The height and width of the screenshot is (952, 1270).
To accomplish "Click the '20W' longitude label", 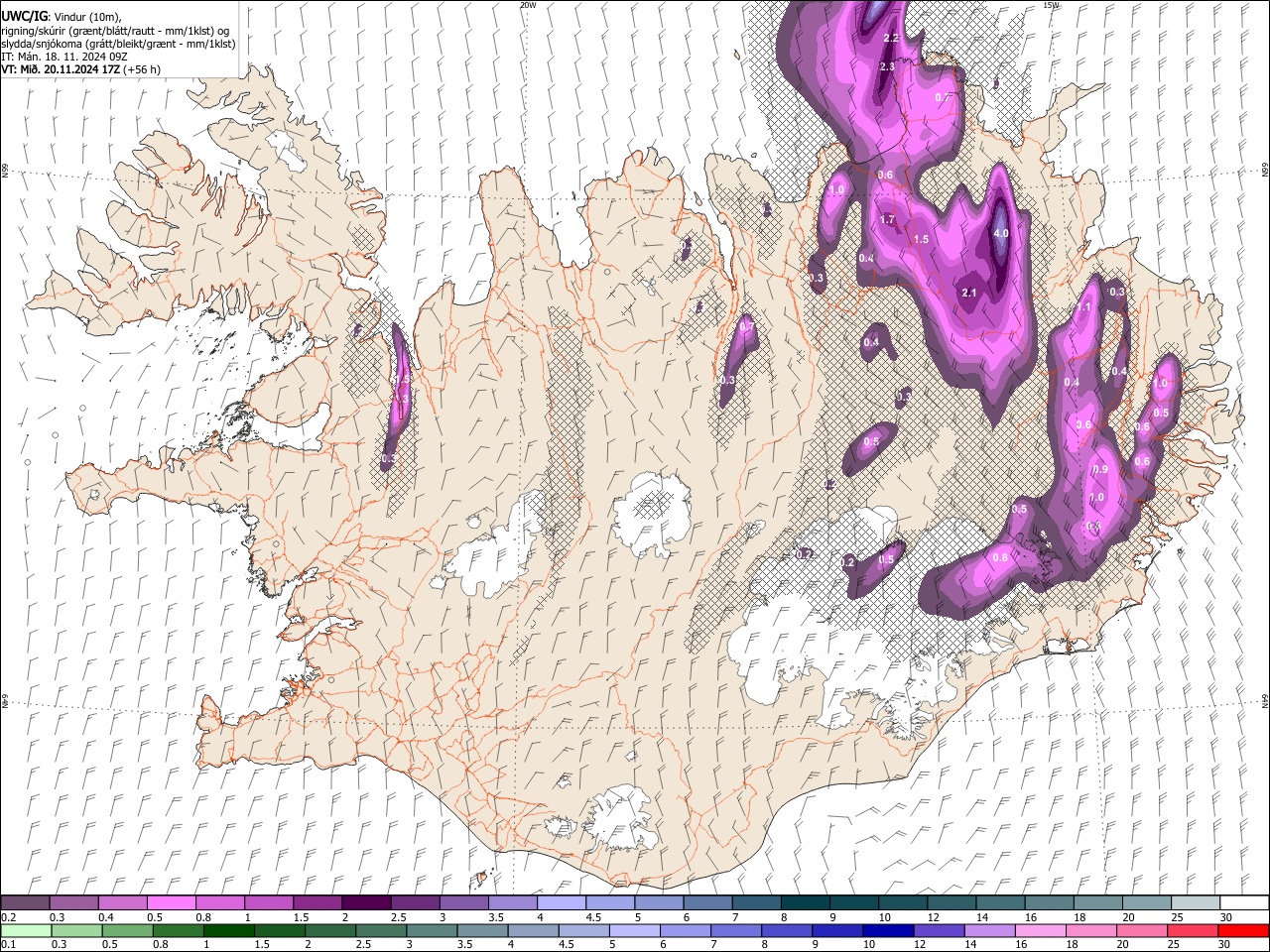I will click(528, 5).
